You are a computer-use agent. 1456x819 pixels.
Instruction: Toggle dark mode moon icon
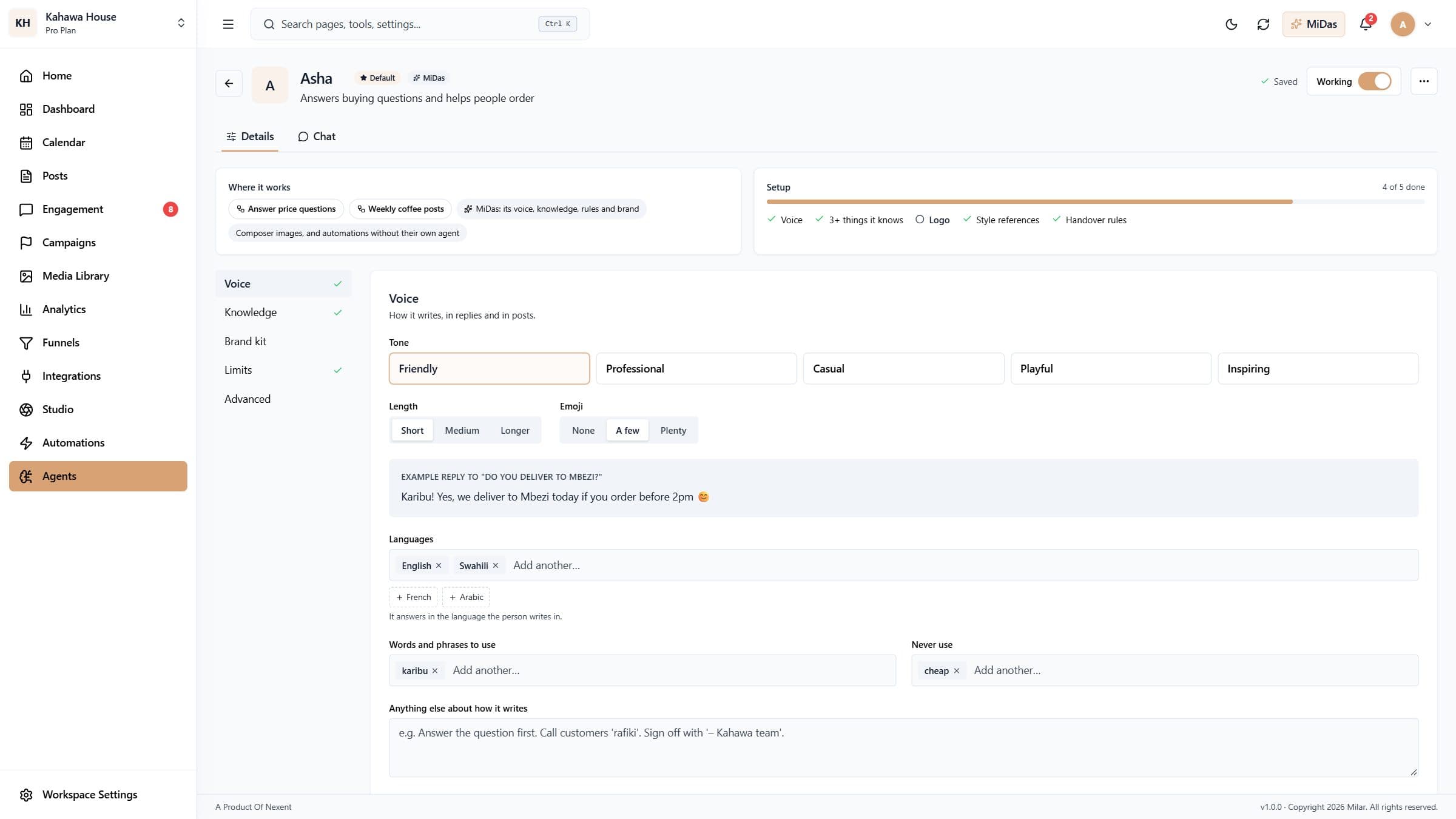pyautogui.click(x=1231, y=24)
